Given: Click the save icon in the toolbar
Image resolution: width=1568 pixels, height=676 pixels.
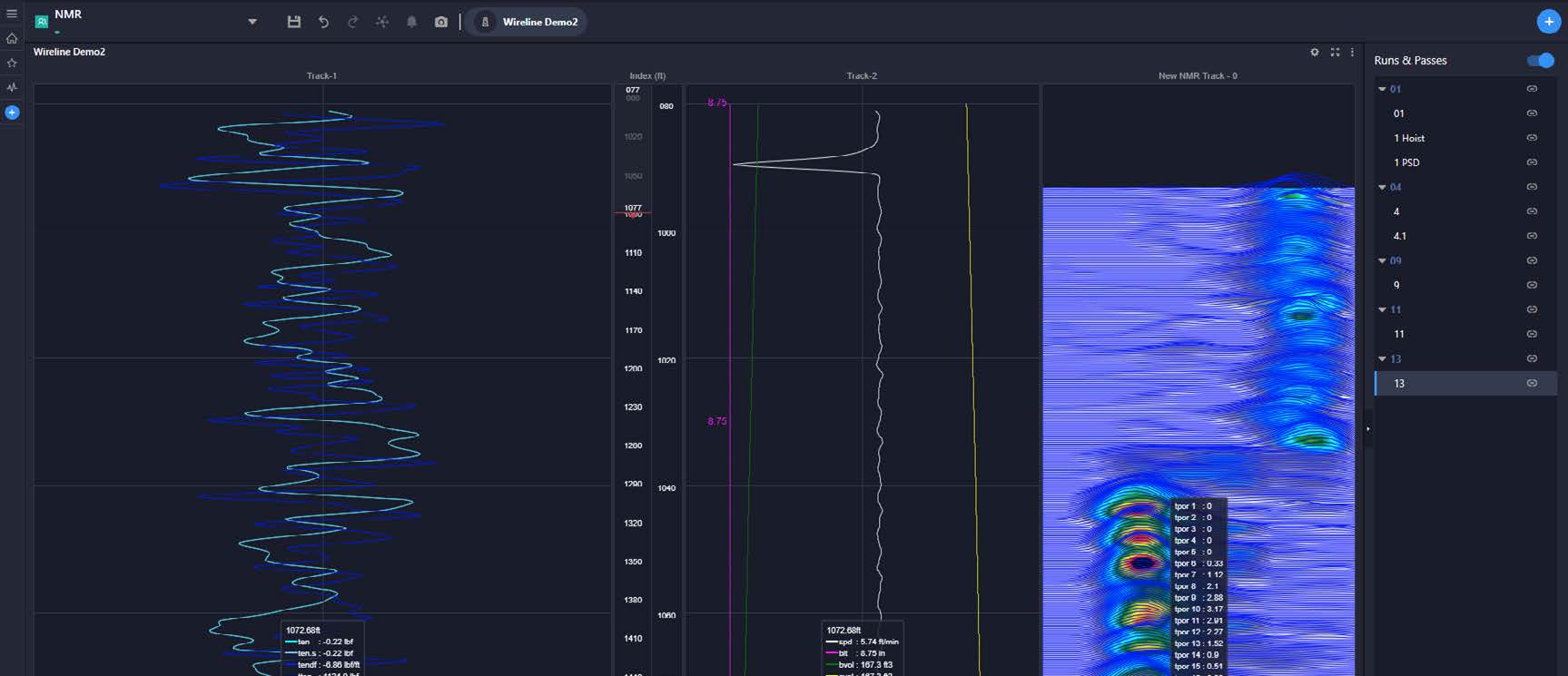Looking at the screenshot, I should coord(293,22).
